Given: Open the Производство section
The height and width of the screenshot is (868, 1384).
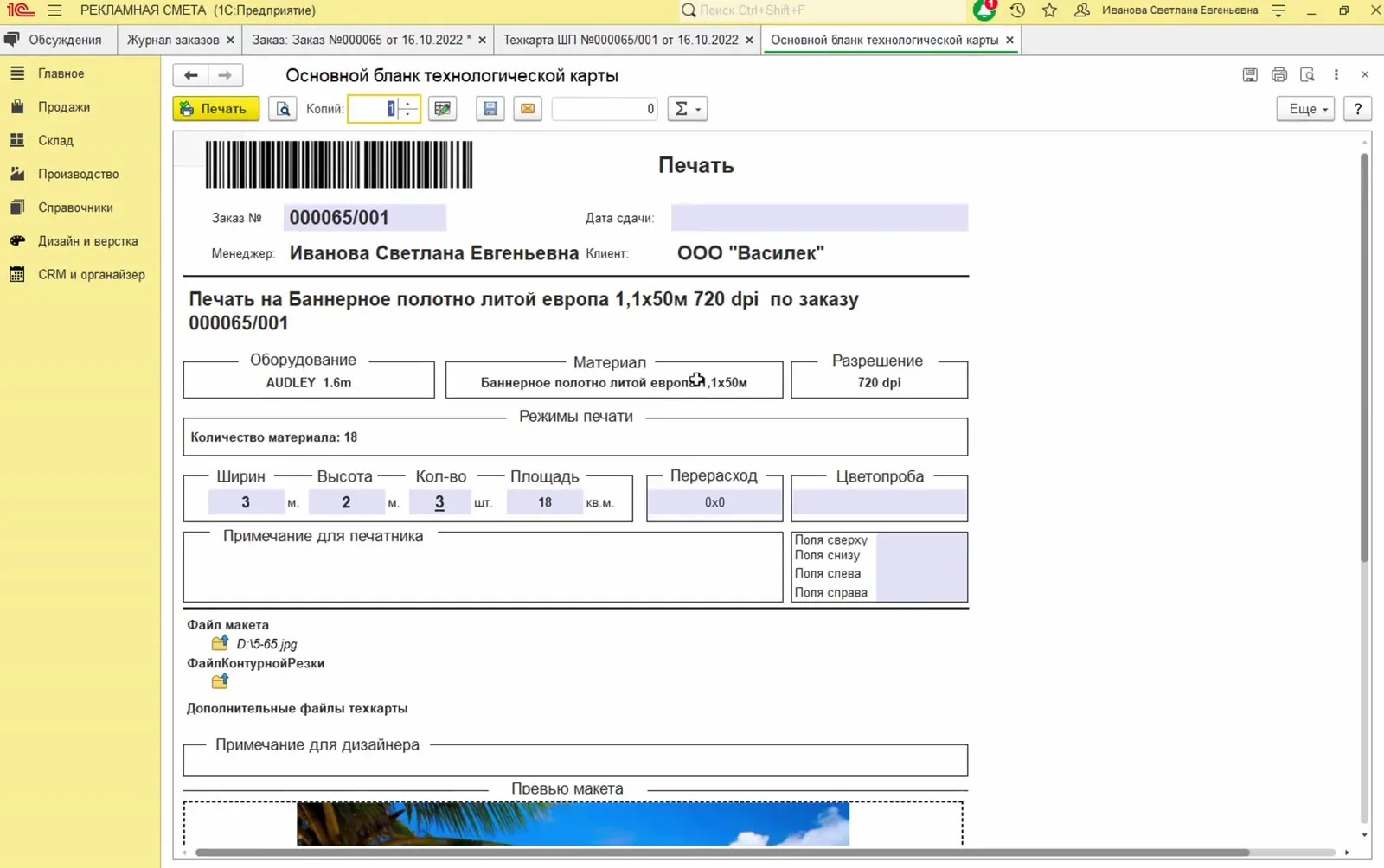Looking at the screenshot, I should 80,174.
